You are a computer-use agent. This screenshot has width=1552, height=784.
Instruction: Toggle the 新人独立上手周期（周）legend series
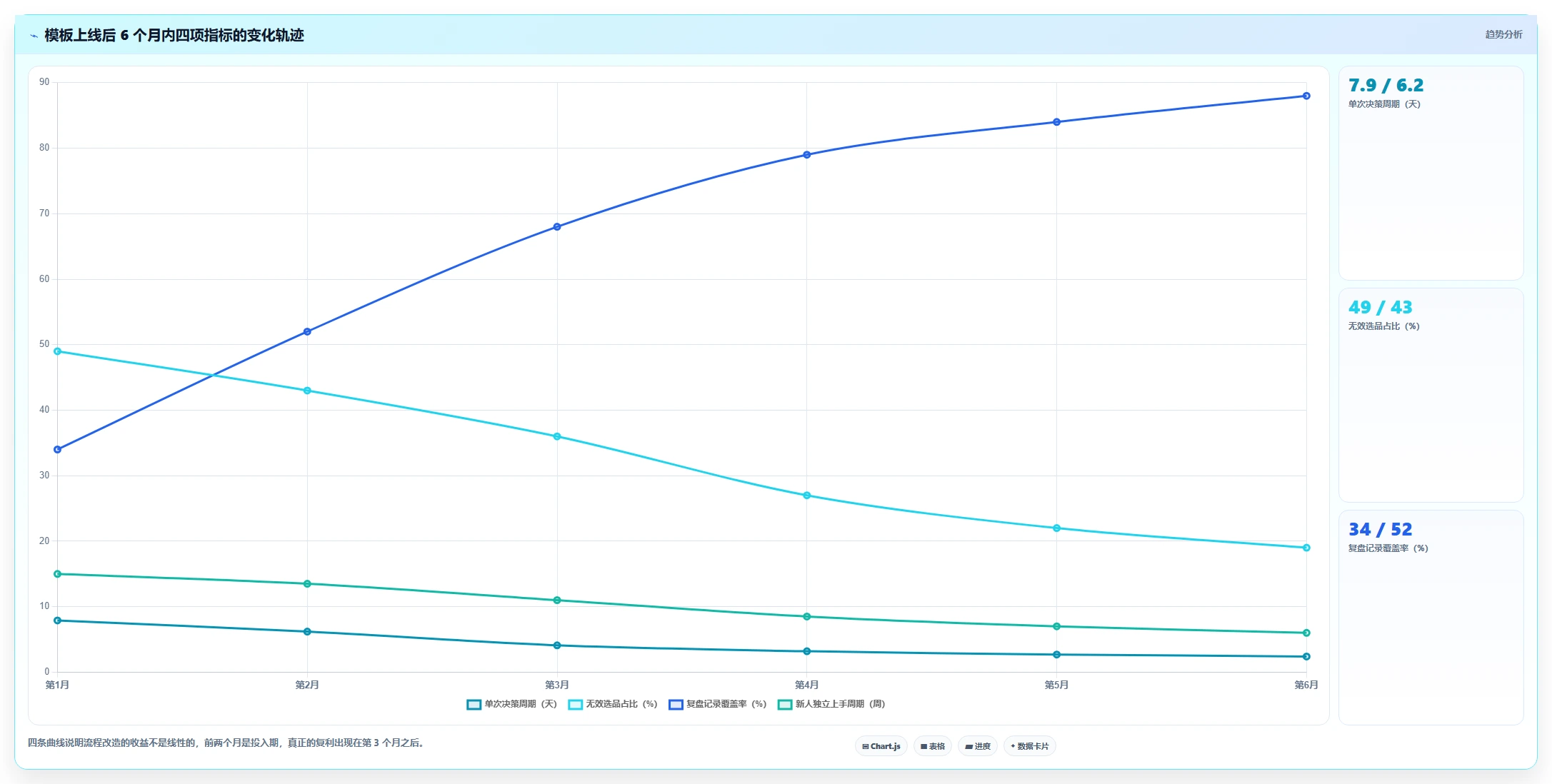pyautogui.click(x=831, y=704)
